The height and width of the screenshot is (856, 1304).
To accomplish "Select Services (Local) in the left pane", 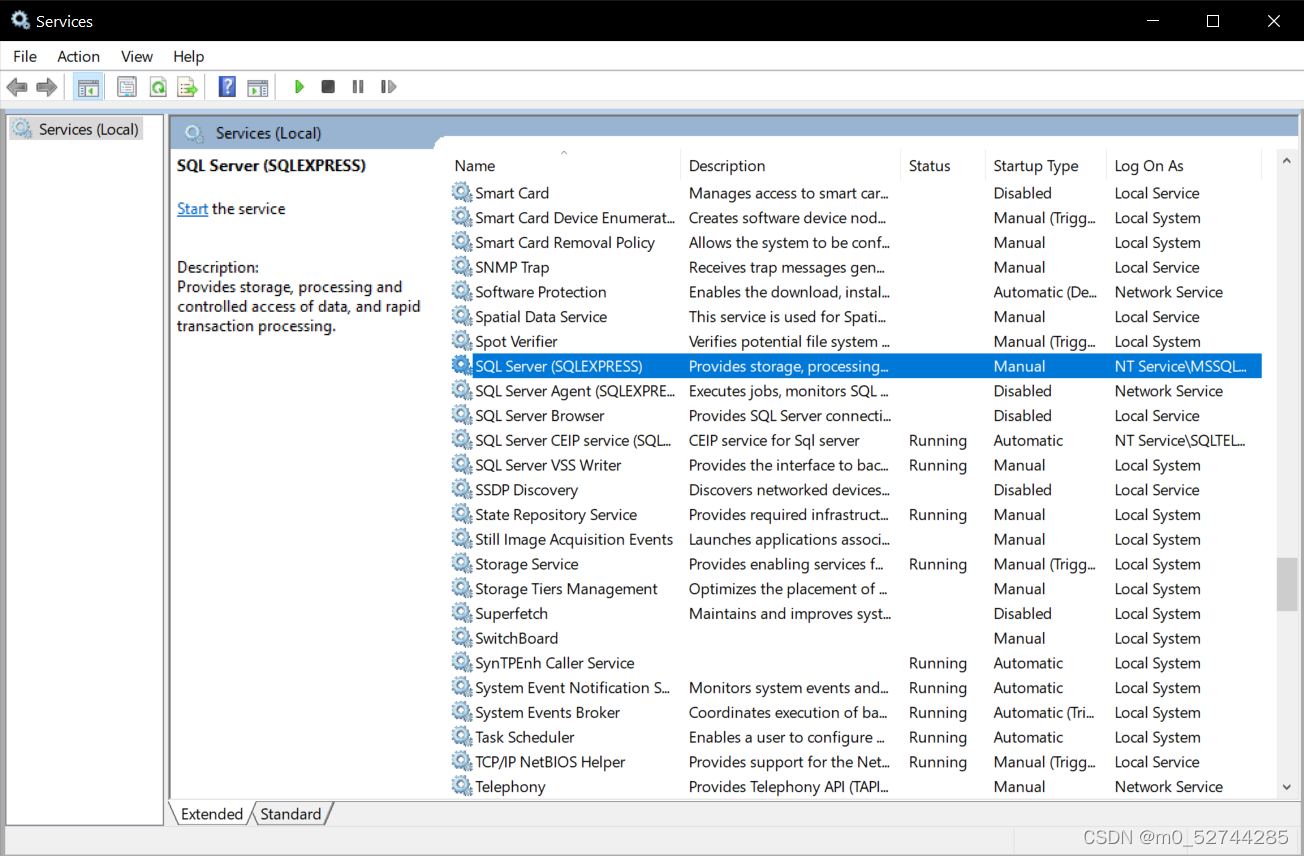I will (84, 128).
